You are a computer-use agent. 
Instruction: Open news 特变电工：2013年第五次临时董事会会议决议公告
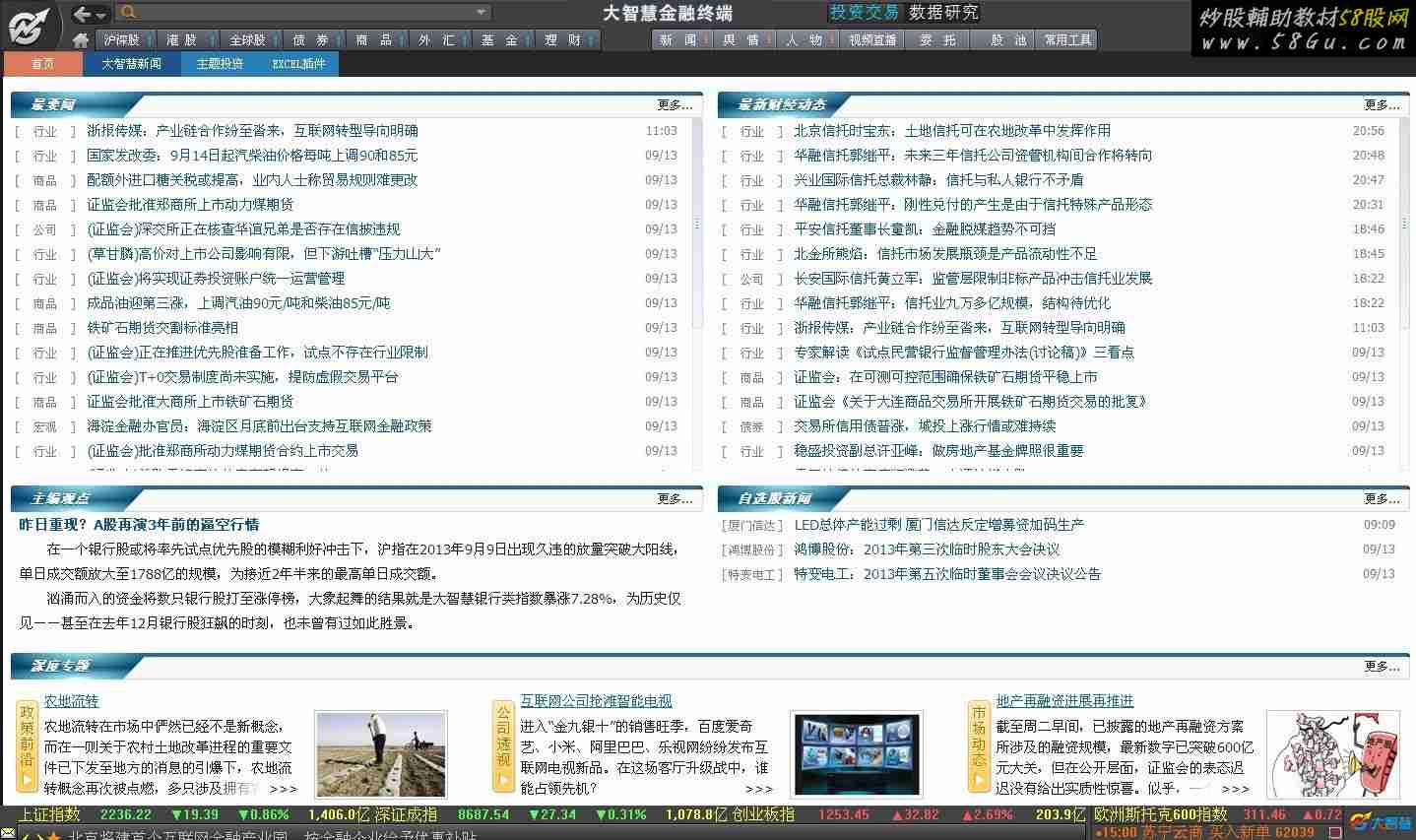(947, 574)
